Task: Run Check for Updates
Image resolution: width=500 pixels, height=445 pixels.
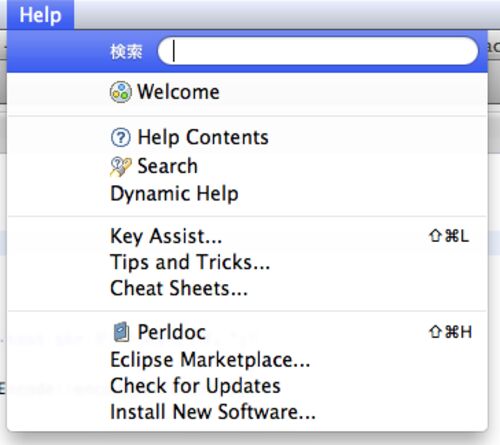Action: tap(247, 386)
